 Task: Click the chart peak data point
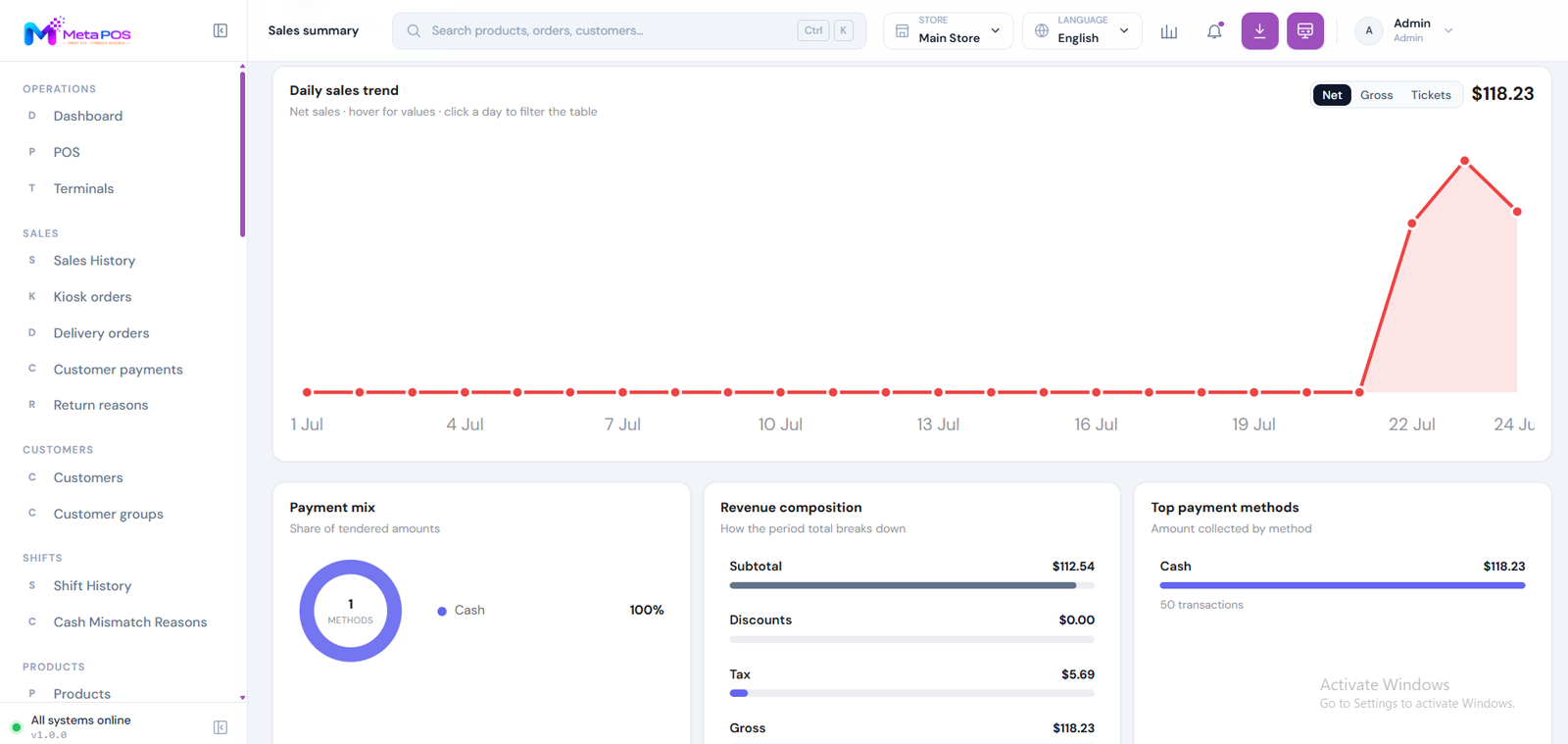[1465, 161]
